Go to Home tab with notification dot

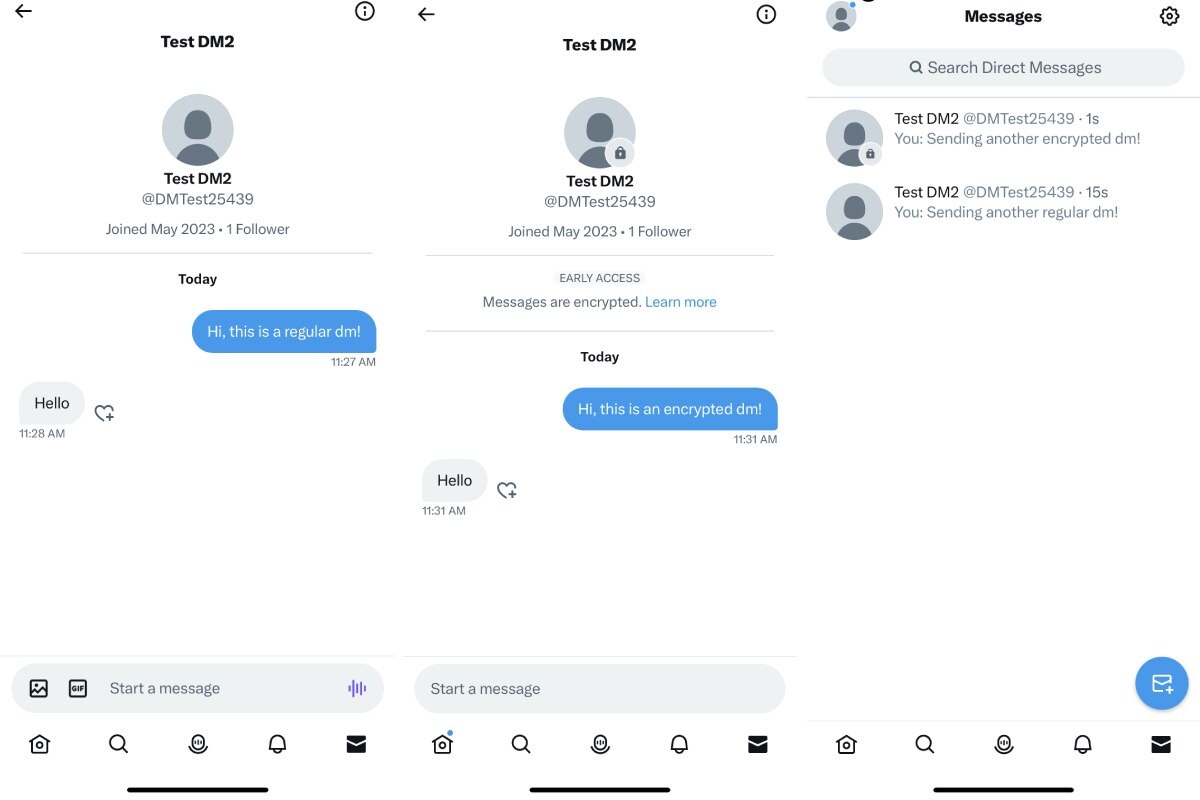[x=442, y=743]
